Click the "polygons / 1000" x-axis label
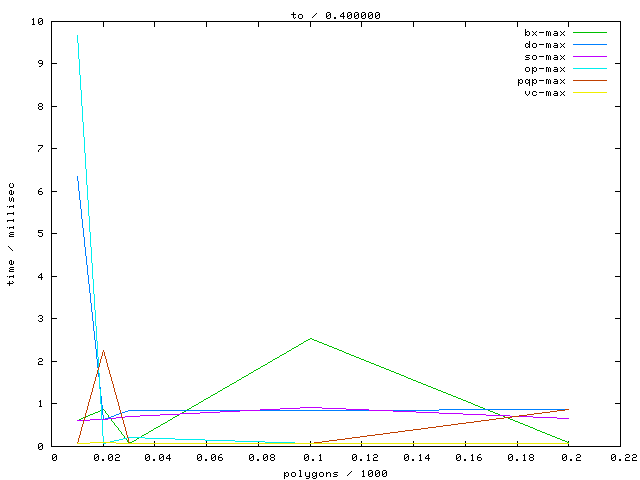The height and width of the screenshot is (480, 640). point(335,472)
